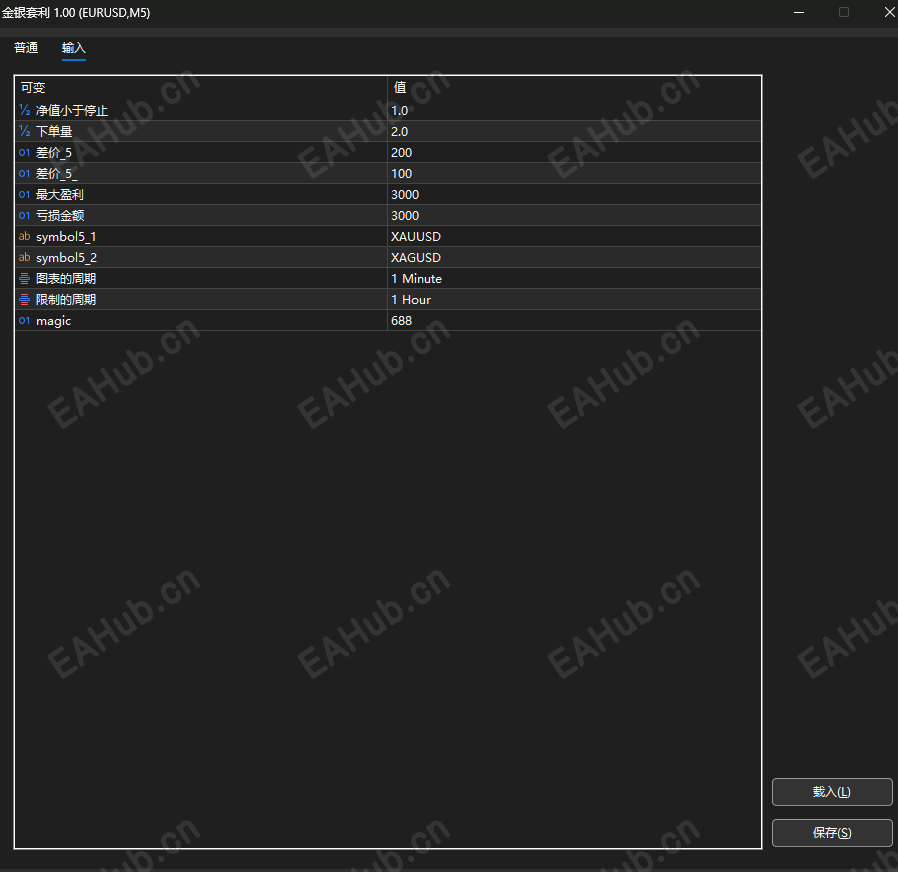Click the integer icon beside 差价_5_ (value 100)

point(25,173)
